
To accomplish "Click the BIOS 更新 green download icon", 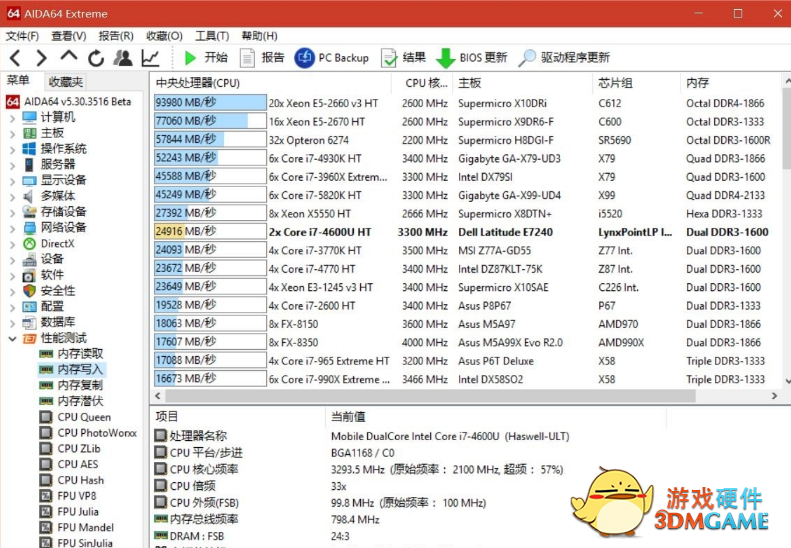I will tap(446, 58).
